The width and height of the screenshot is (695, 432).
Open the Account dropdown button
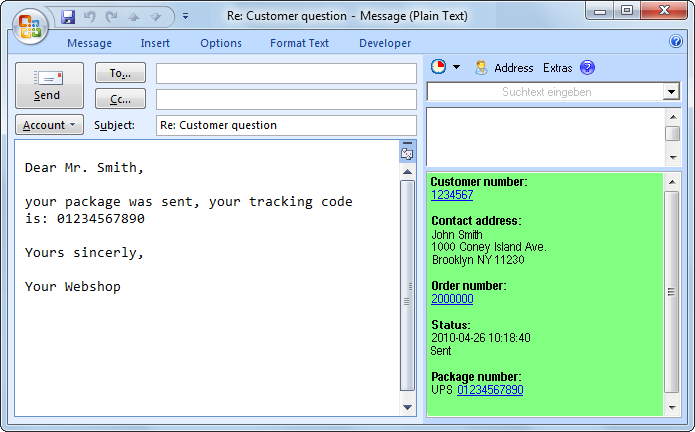coord(49,125)
